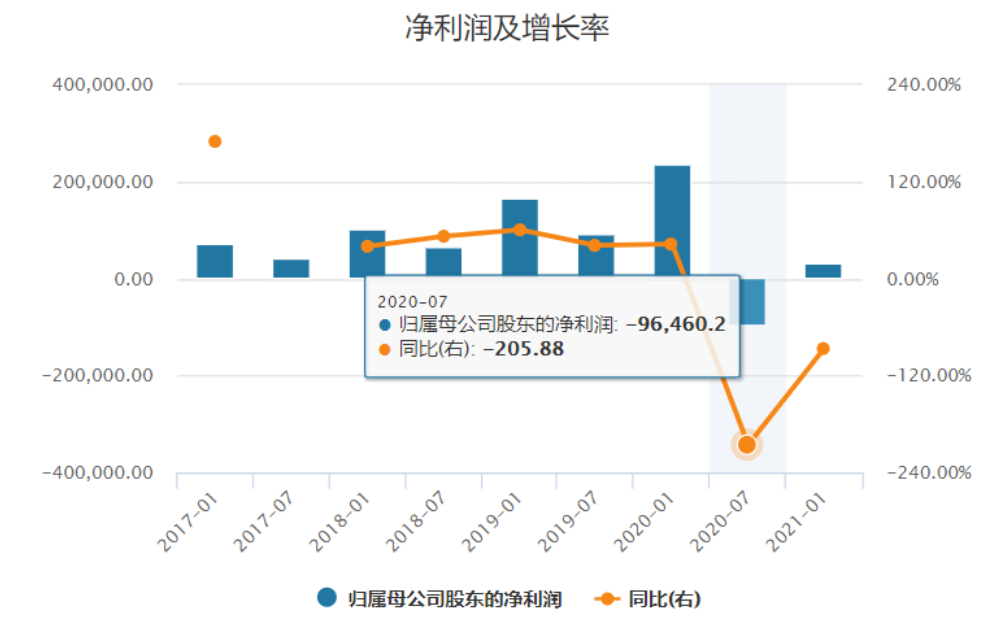Click the highlighted orange point at 2020-07
This screenshot has height=627, width=996.
747,445
